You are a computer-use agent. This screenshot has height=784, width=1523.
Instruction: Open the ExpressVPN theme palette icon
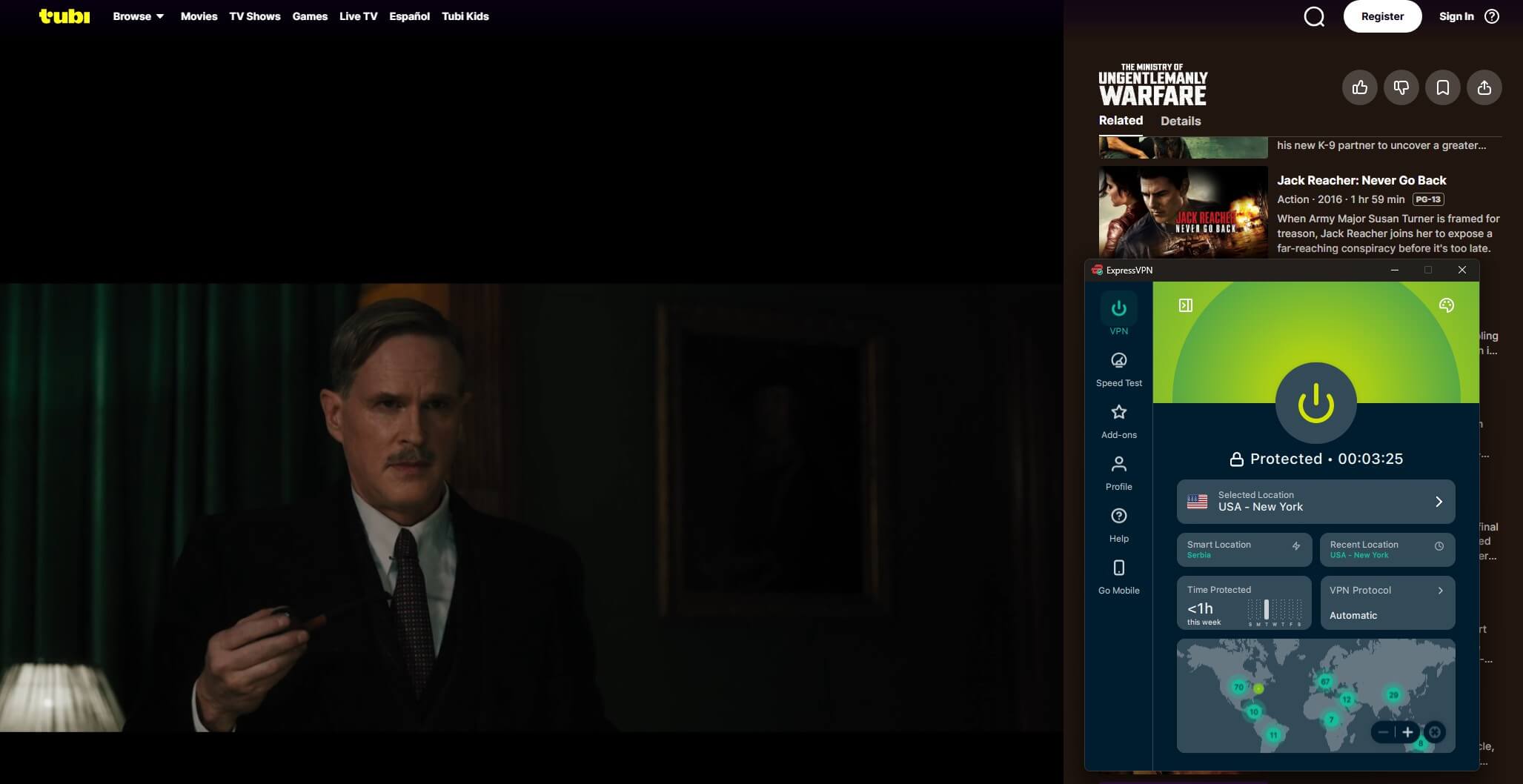pos(1447,305)
